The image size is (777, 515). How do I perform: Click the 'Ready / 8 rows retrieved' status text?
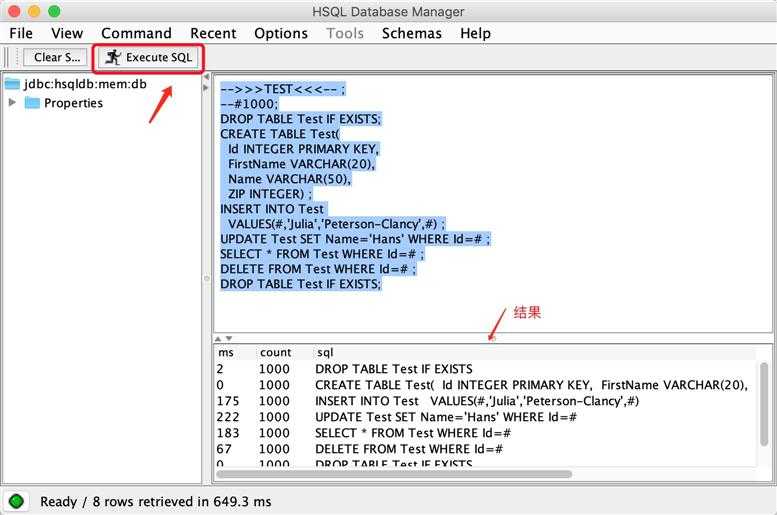pyautogui.click(x=156, y=502)
